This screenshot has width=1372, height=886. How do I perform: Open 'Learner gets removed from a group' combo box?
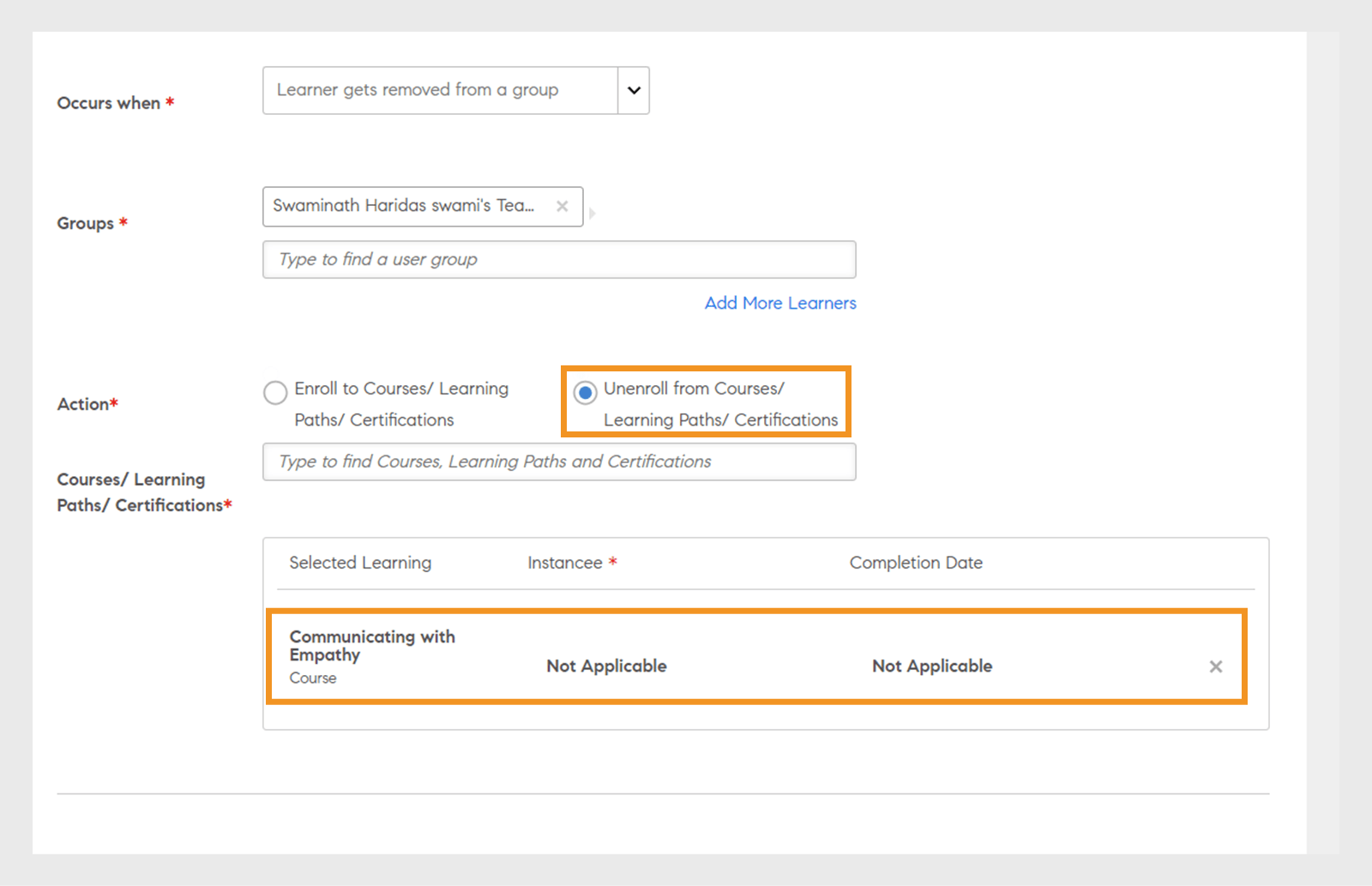pyautogui.click(x=440, y=90)
